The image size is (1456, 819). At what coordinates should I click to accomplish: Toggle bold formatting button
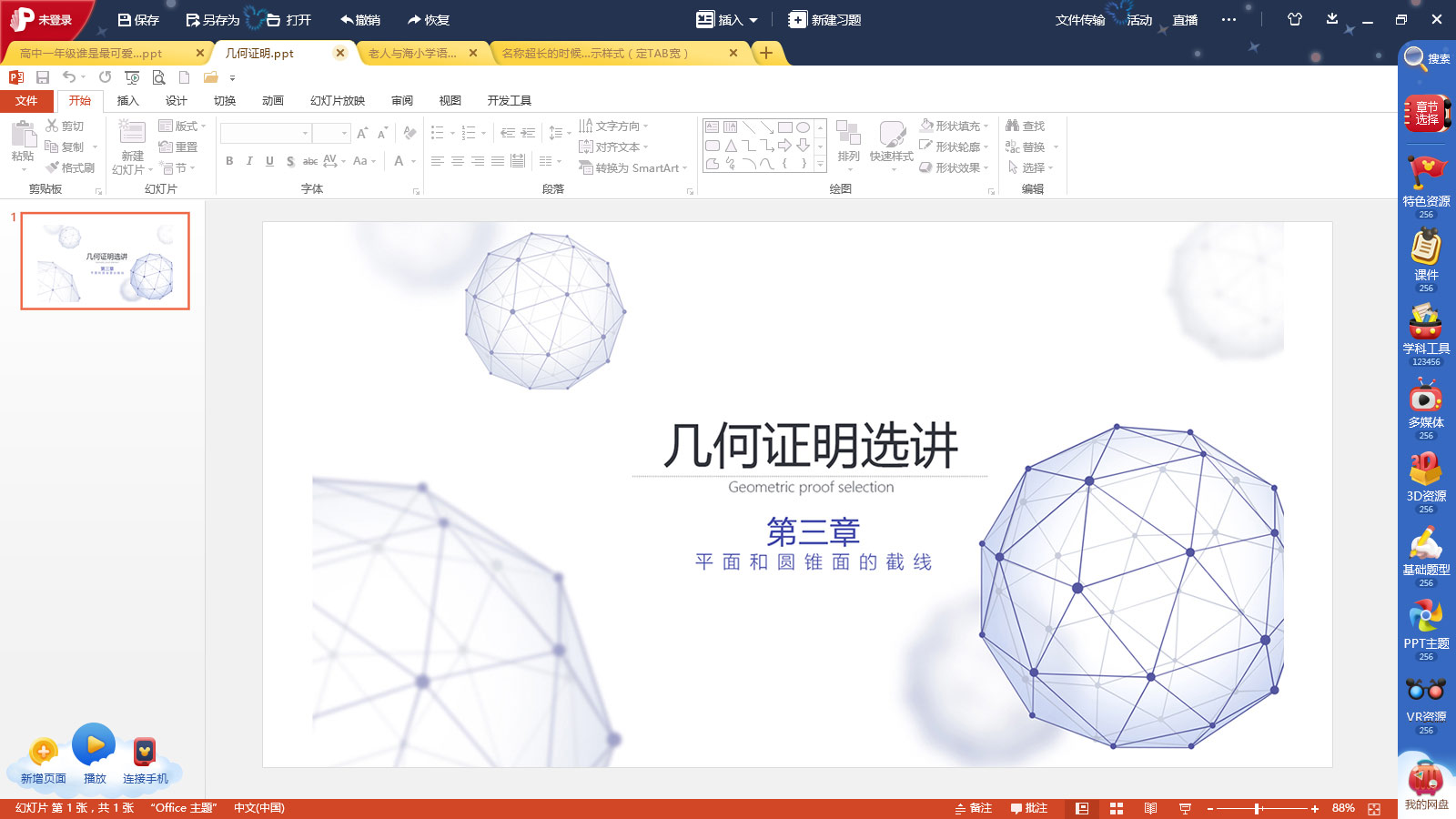coord(229,161)
